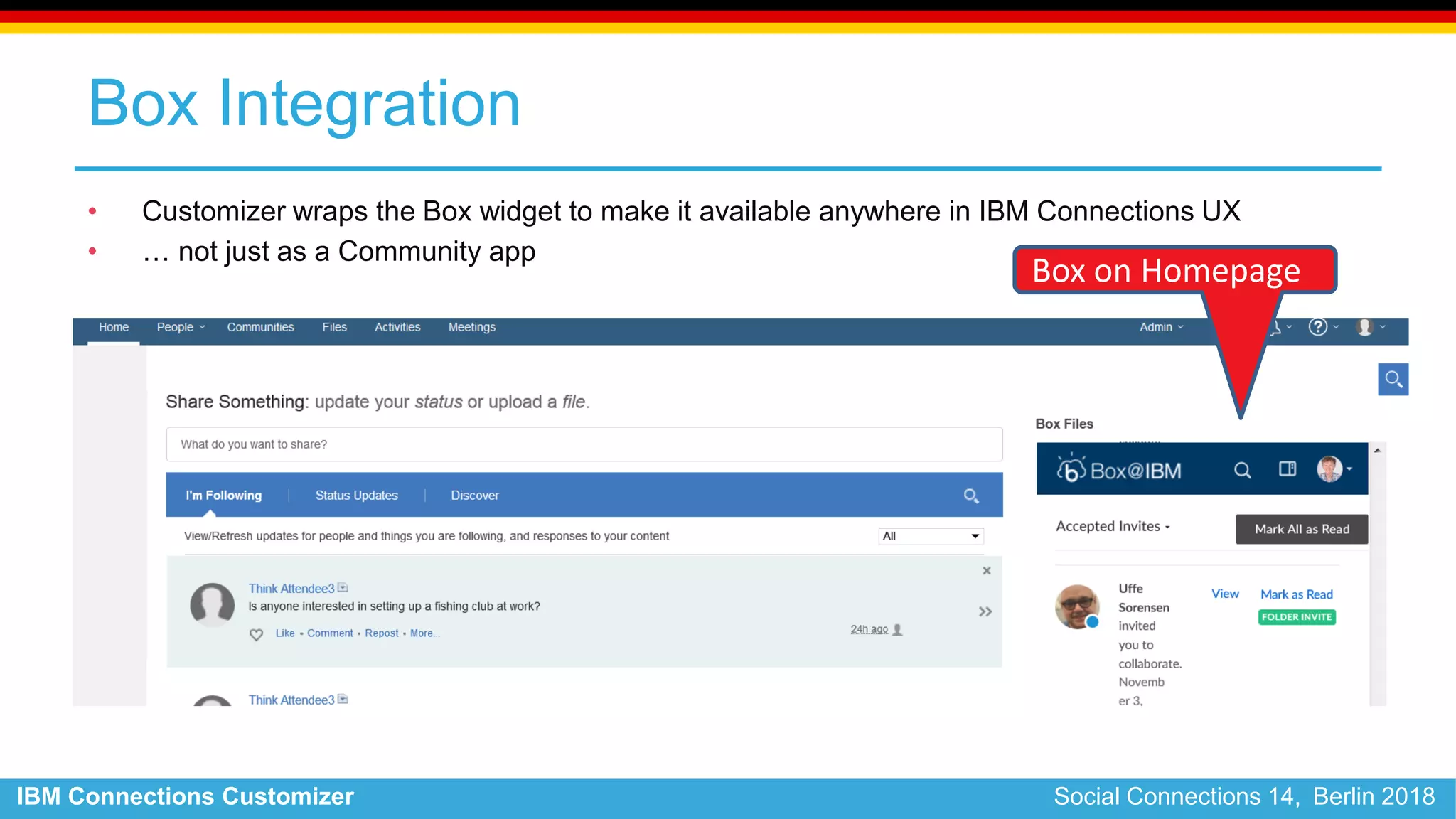Screen dimensions: 1456x819
Task: Open Meetings in the navbar
Action: [x=472, y=327]
